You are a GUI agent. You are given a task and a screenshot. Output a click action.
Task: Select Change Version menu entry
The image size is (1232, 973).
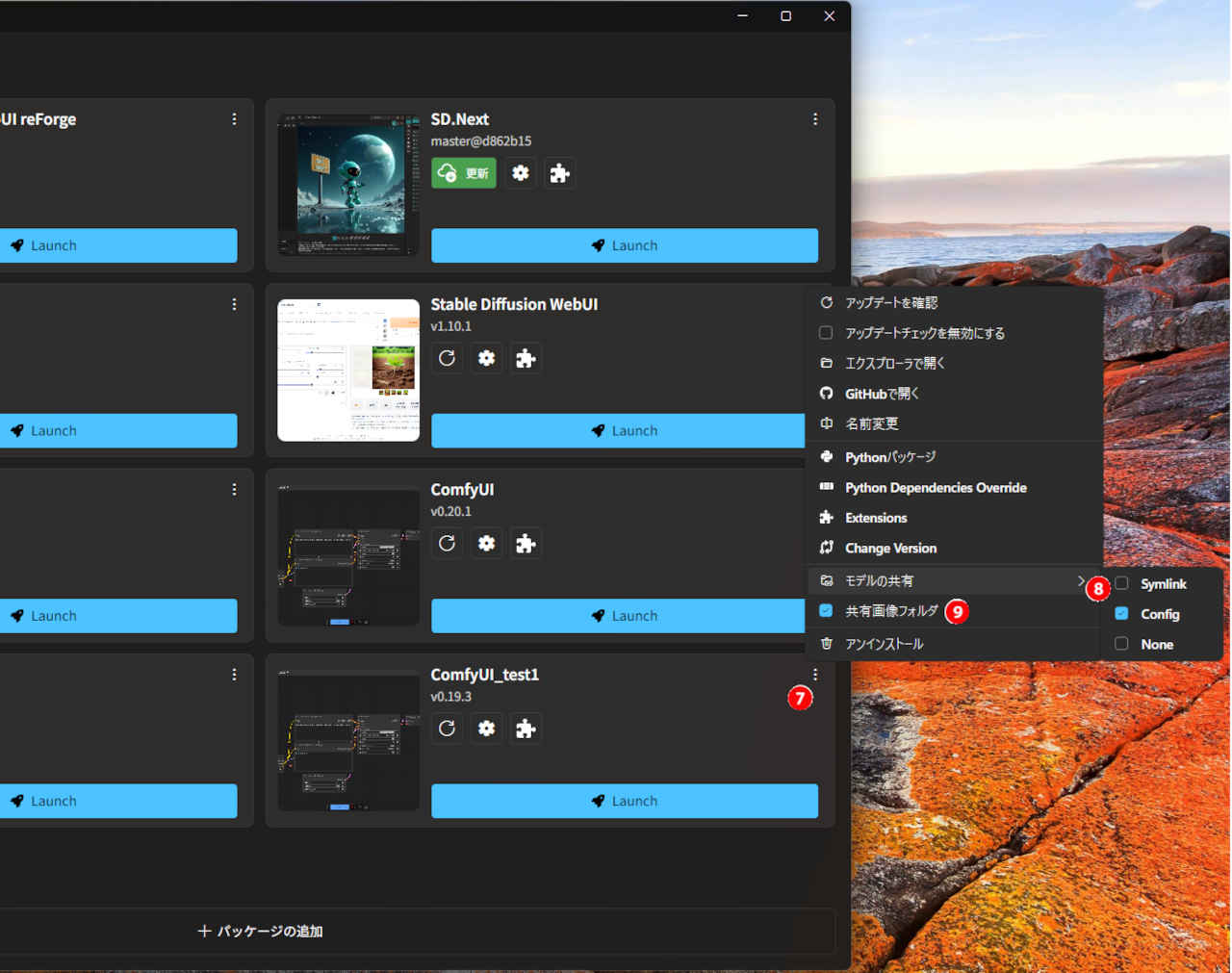(x=954, y=549)
